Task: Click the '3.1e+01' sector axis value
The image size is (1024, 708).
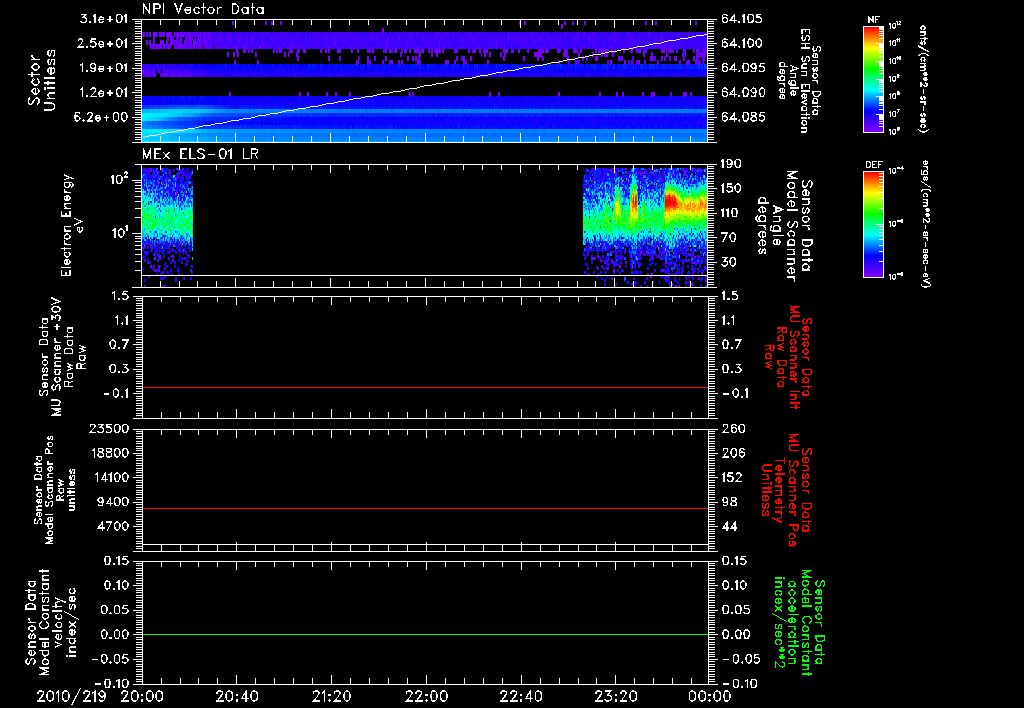Action: click(x=106, y=19)
